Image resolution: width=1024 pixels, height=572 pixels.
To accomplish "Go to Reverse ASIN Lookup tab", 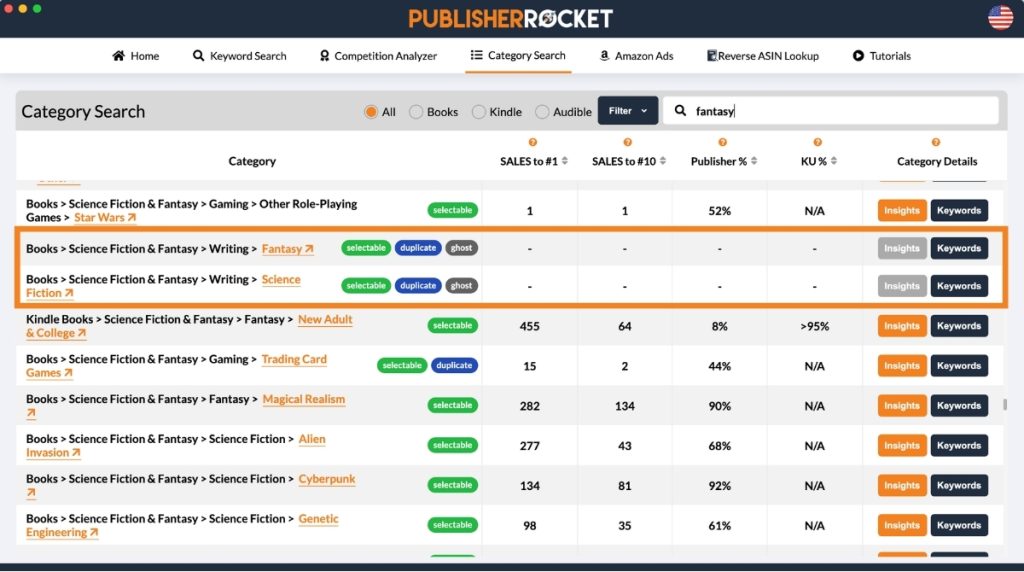I will (x=762, y=56).
